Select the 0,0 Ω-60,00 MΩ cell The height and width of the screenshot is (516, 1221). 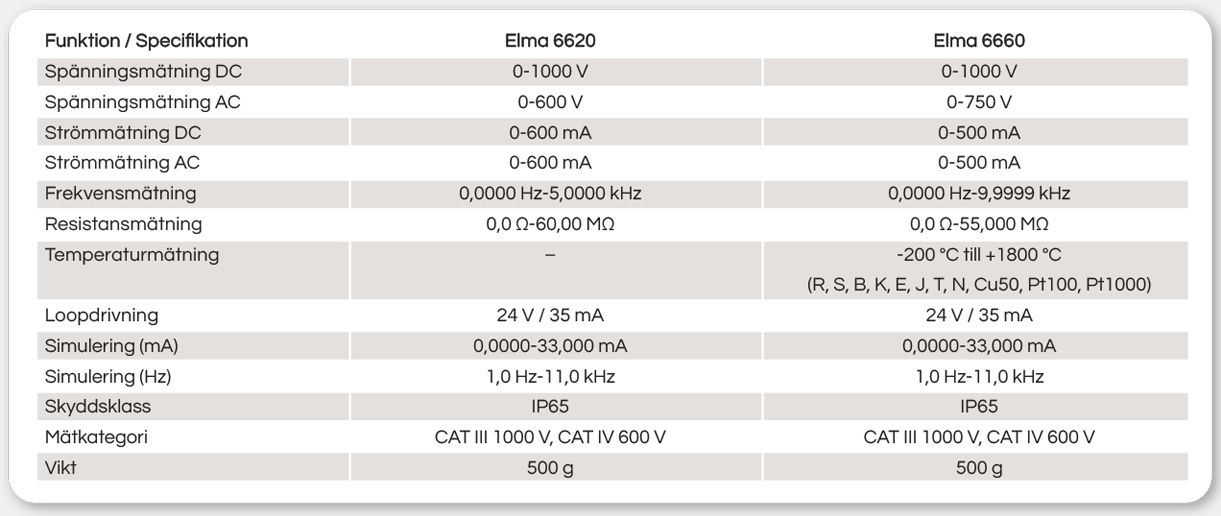pyautogui.click(x=550, y=224)
